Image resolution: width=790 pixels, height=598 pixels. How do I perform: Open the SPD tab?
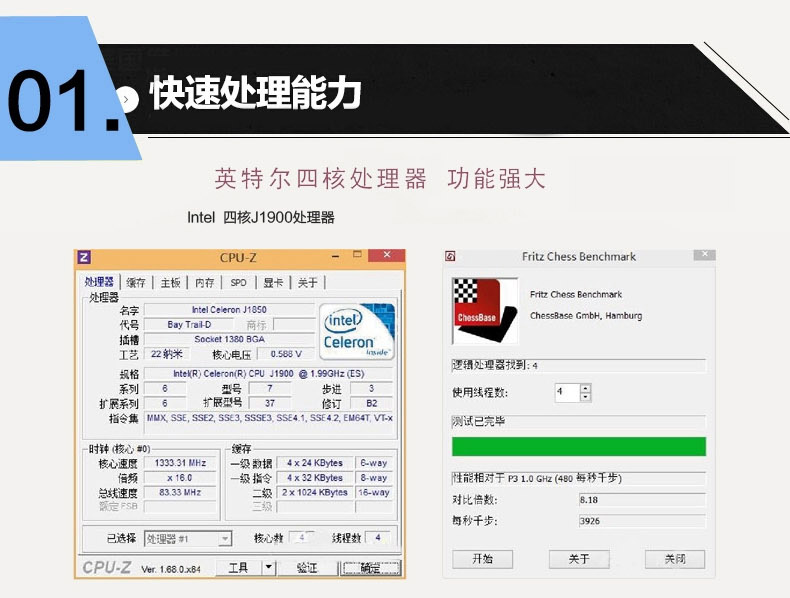238,283
